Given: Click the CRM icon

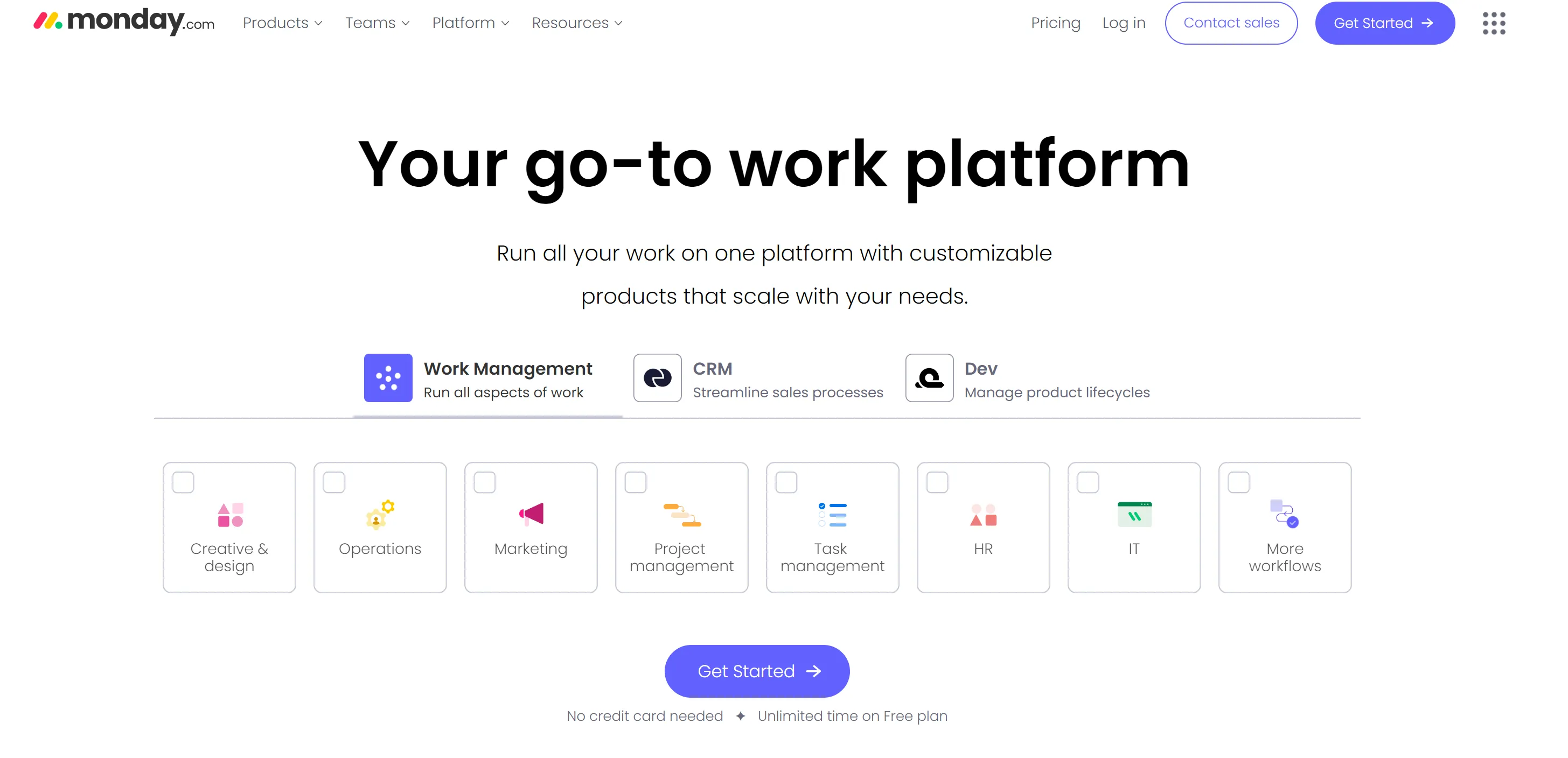Looking at the screenshot, I should pyautogui.click(x=657, y=378).
